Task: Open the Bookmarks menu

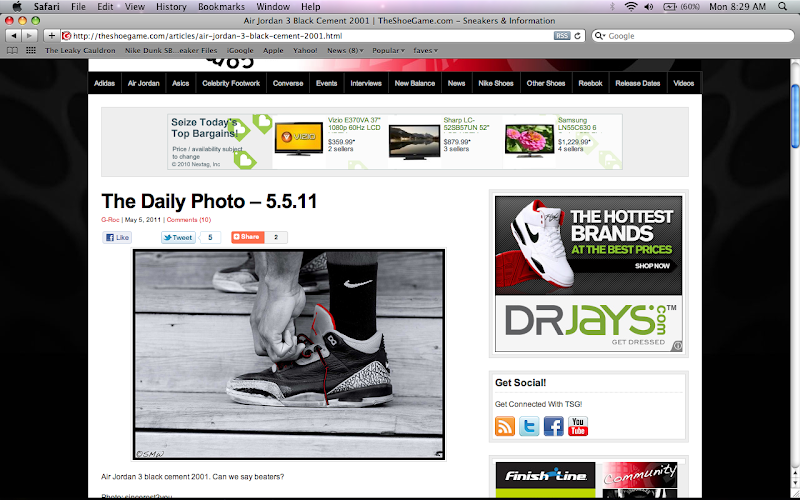Action: click(221, 7)
